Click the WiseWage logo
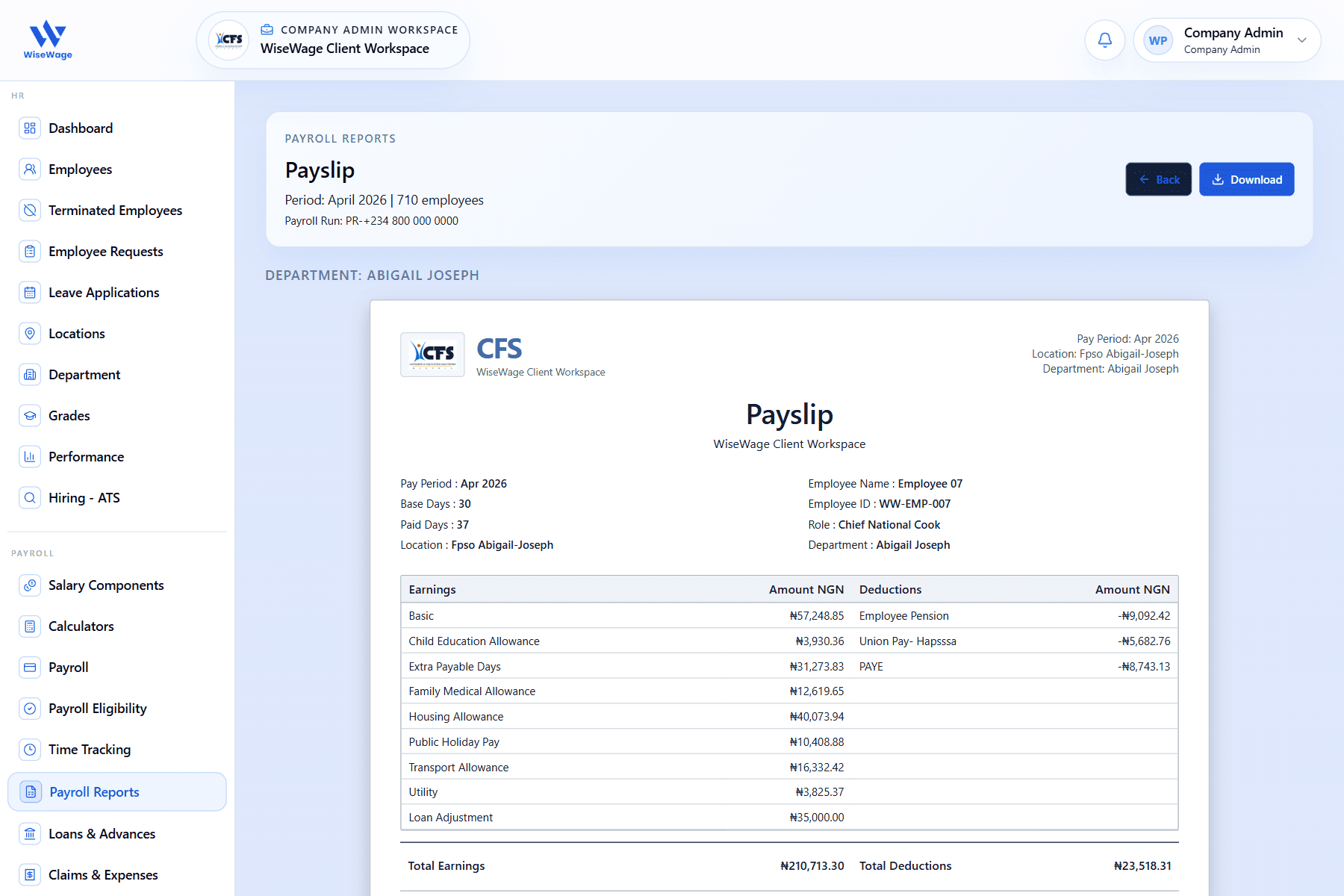 pyautogui.click(x=48, y=40)
